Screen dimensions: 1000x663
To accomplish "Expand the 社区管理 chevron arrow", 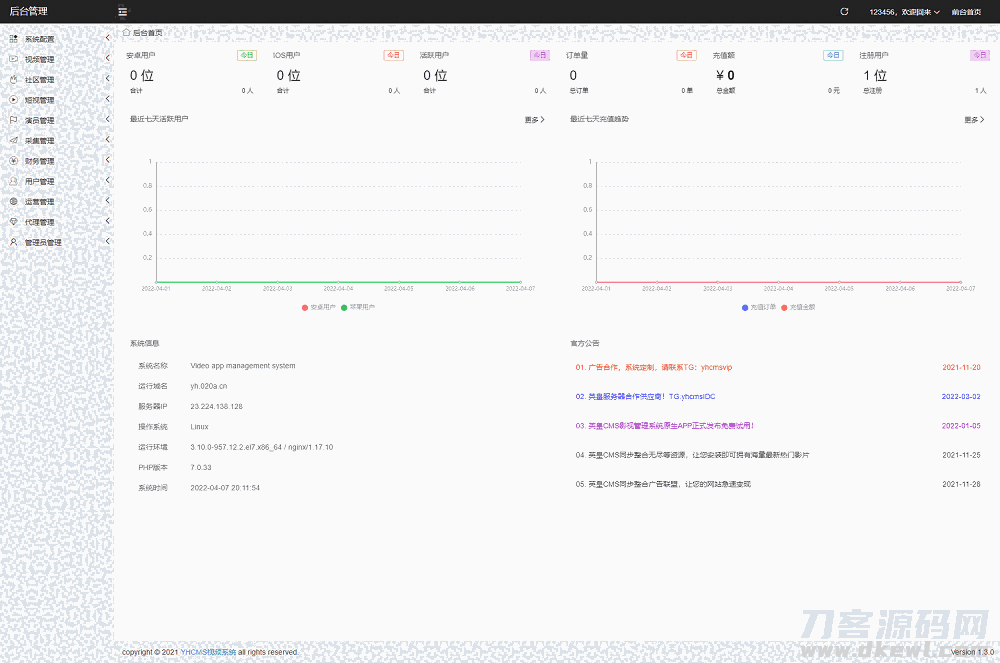I will coord(107,79).
